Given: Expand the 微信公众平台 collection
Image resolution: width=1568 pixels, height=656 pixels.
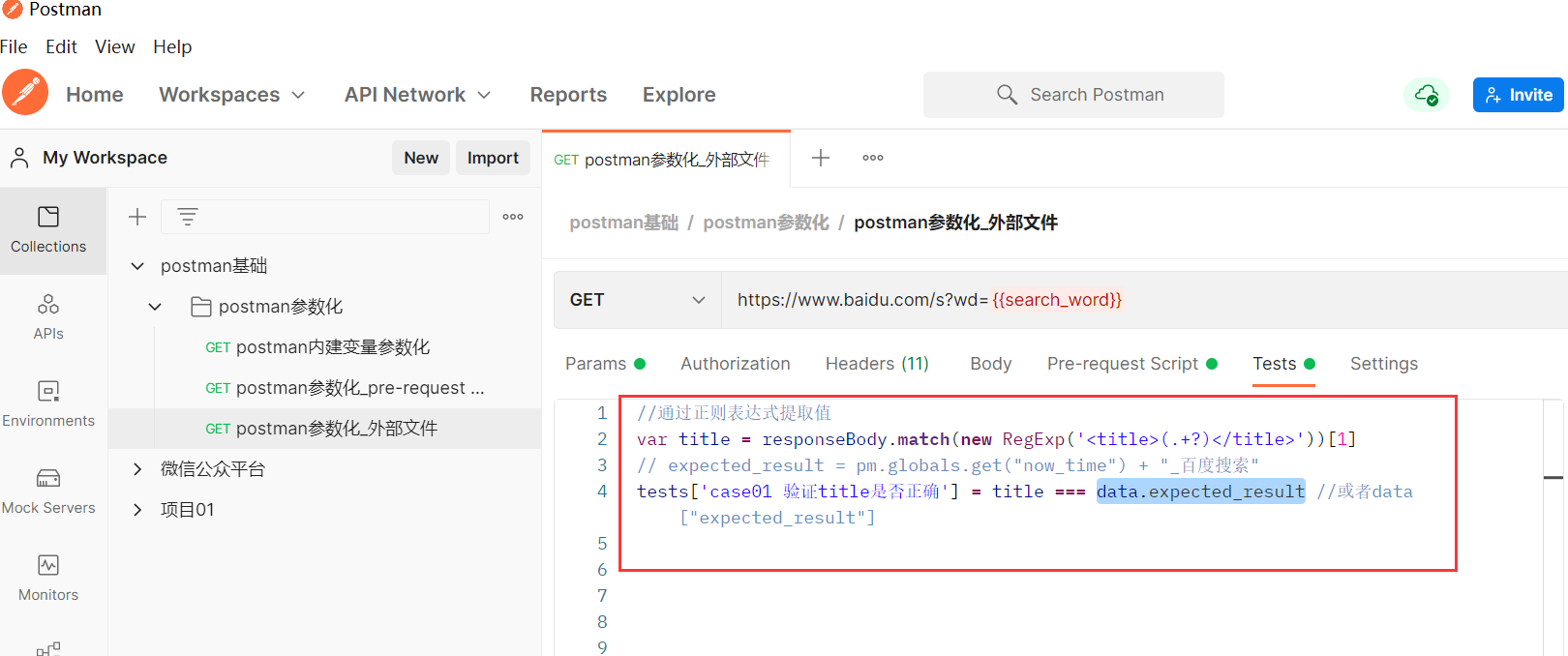Looking at the screenshot, I should pyautogui.click(x=137, y=469).
